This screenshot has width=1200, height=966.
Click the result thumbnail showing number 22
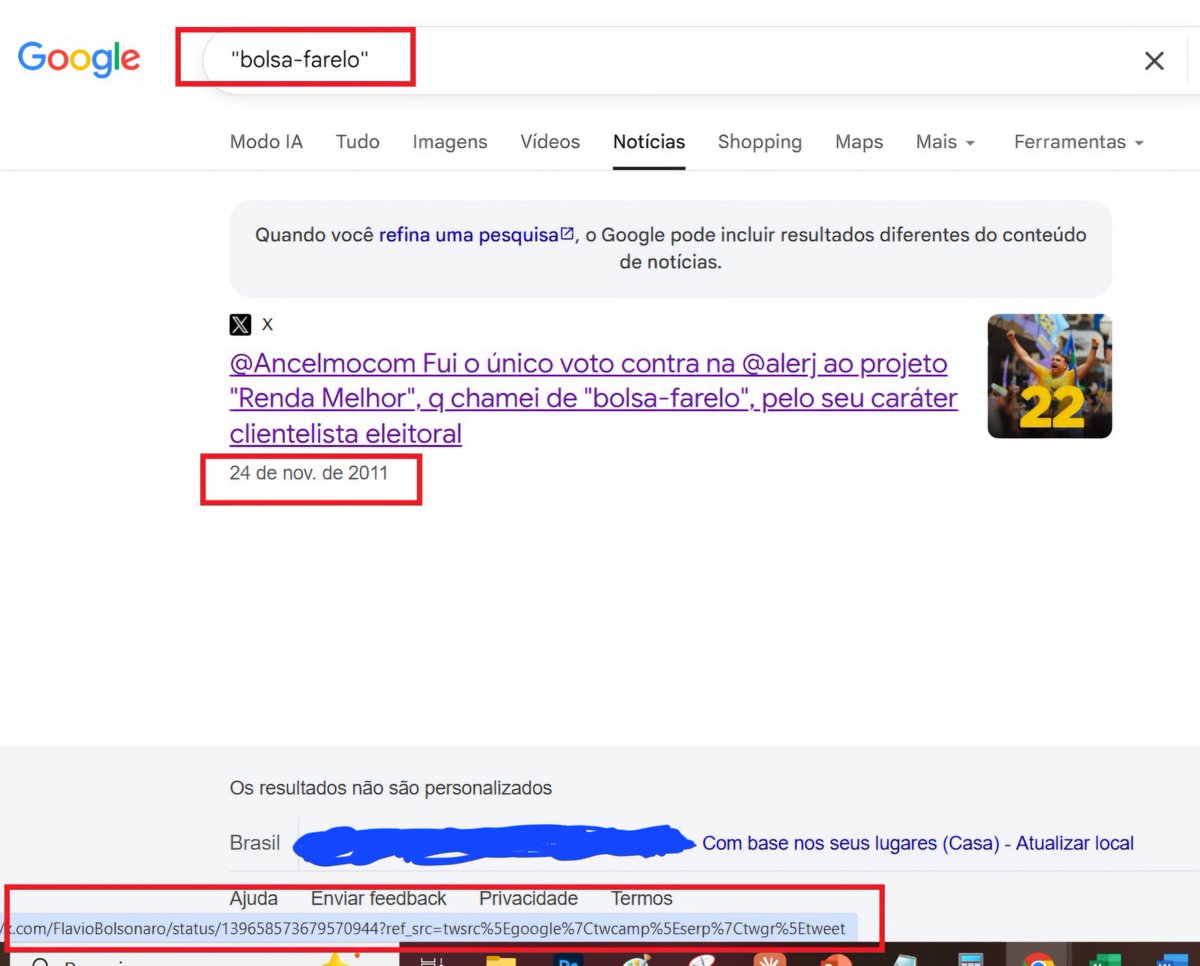pyautogui.click(x=1049, y=376)
